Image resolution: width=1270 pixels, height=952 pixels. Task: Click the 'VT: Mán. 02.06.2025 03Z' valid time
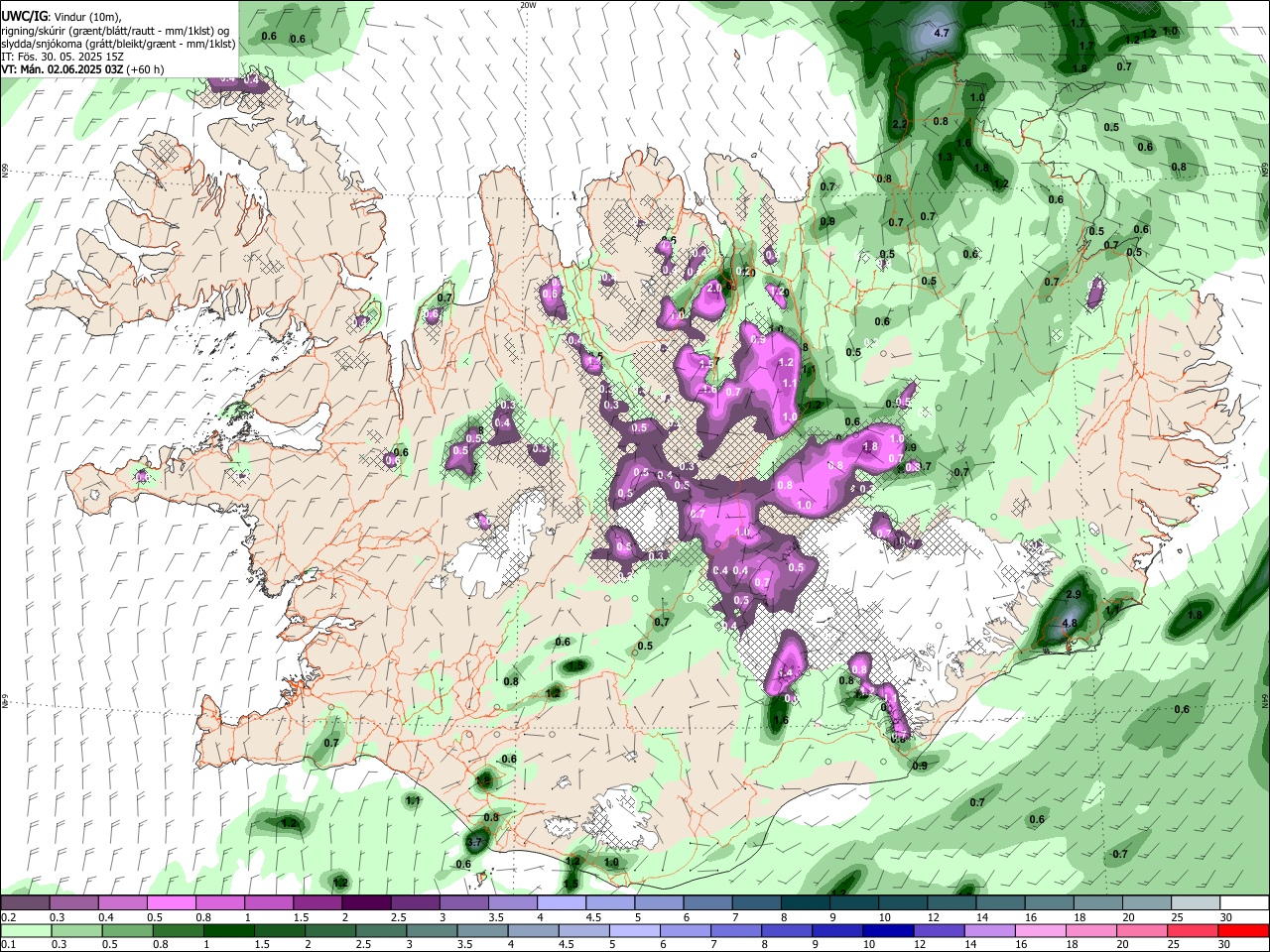[x=62, y=69]
